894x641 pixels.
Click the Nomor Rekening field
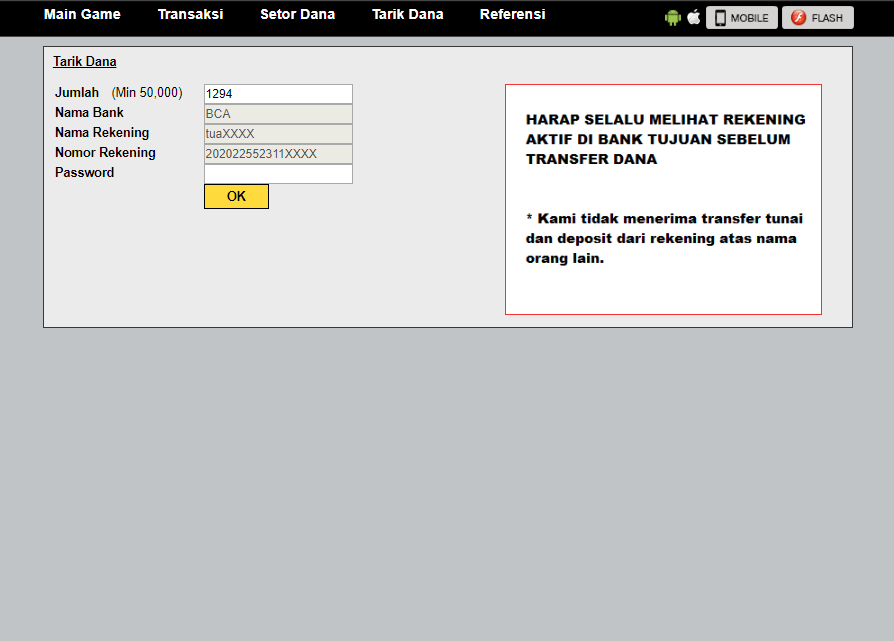[278, 153]
